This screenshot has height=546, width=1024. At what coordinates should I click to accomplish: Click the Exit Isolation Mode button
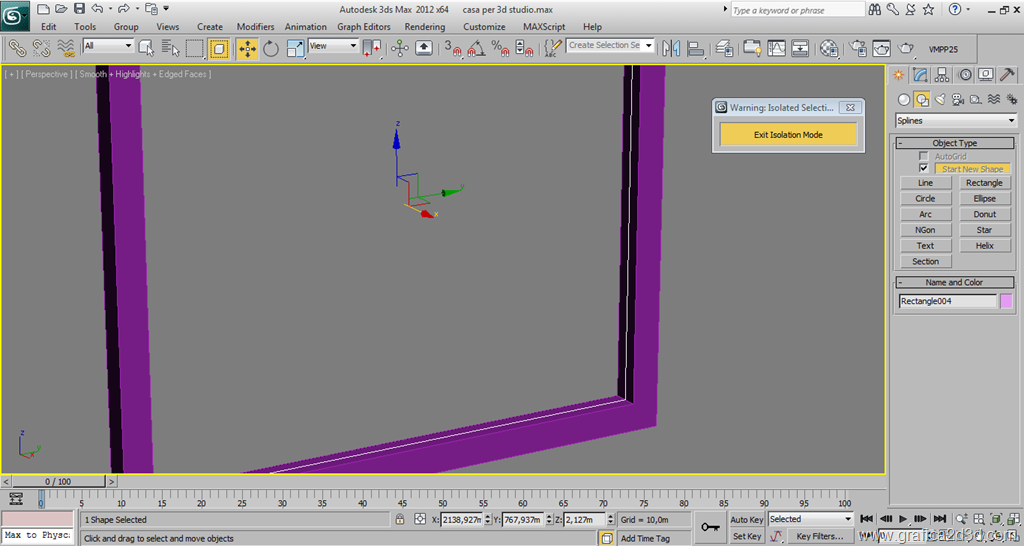tap(788, 135)
